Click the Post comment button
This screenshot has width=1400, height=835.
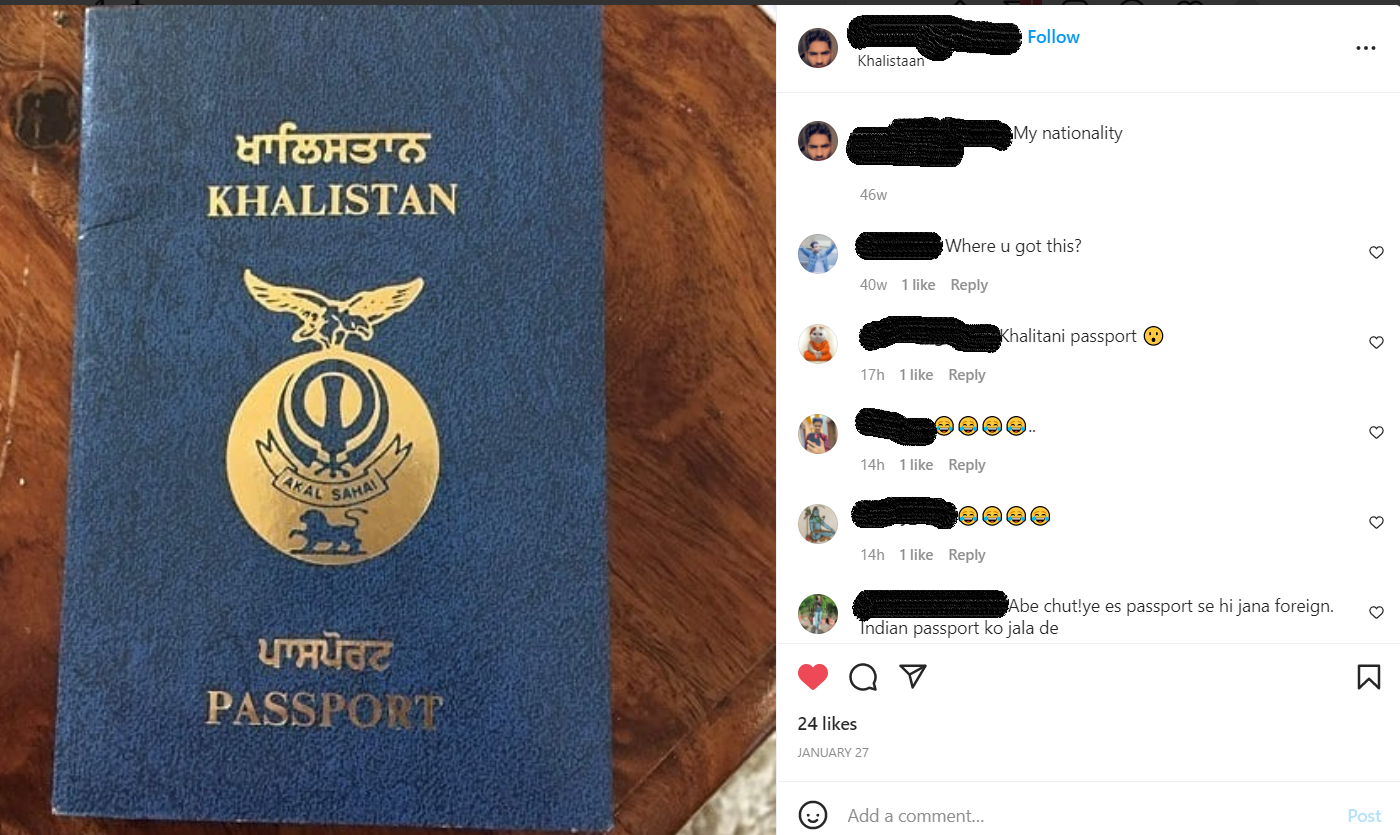coord(1364,816)
